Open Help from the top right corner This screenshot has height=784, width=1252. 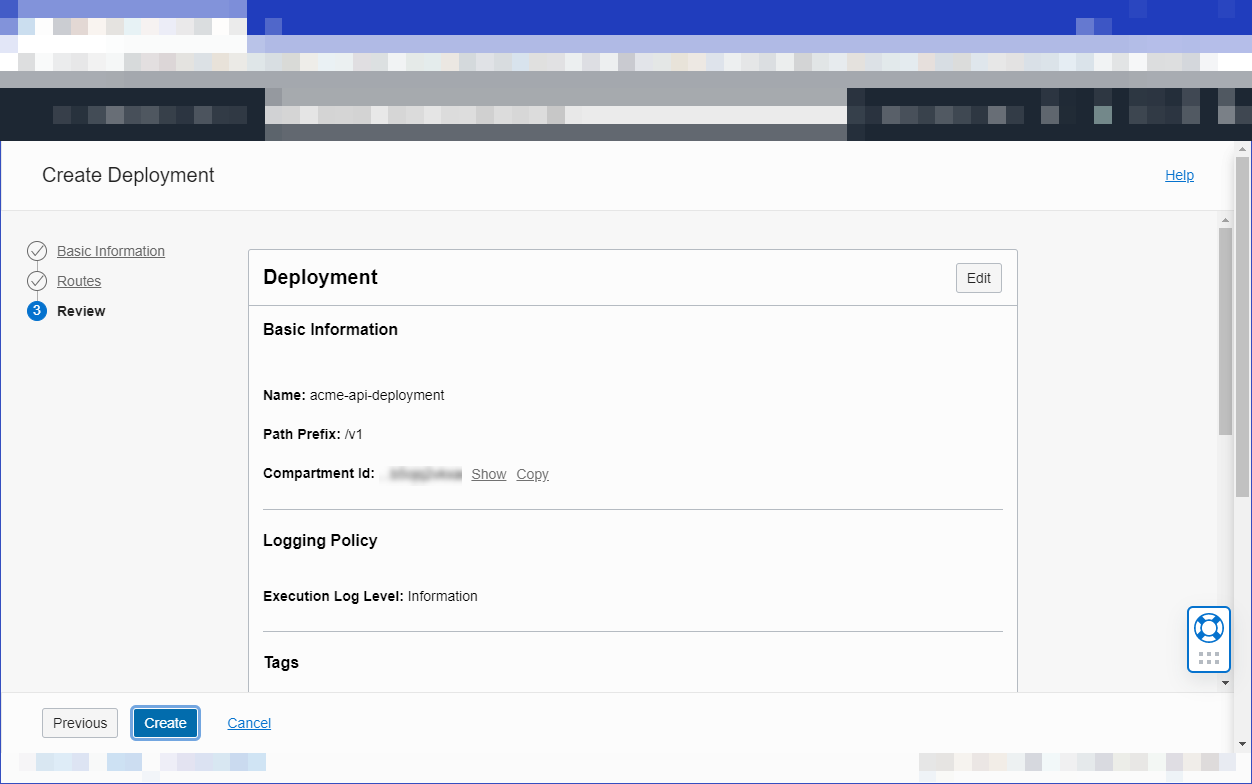[1179, 175]
